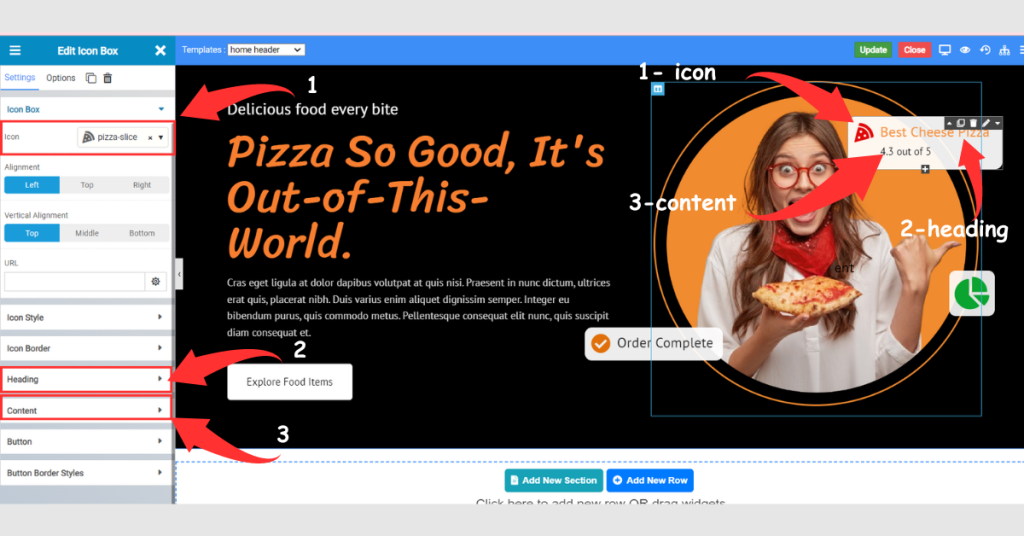Click the orange checkmark on Order Complete
Viewport: 1024px width, 536px height.
[600, 343]
